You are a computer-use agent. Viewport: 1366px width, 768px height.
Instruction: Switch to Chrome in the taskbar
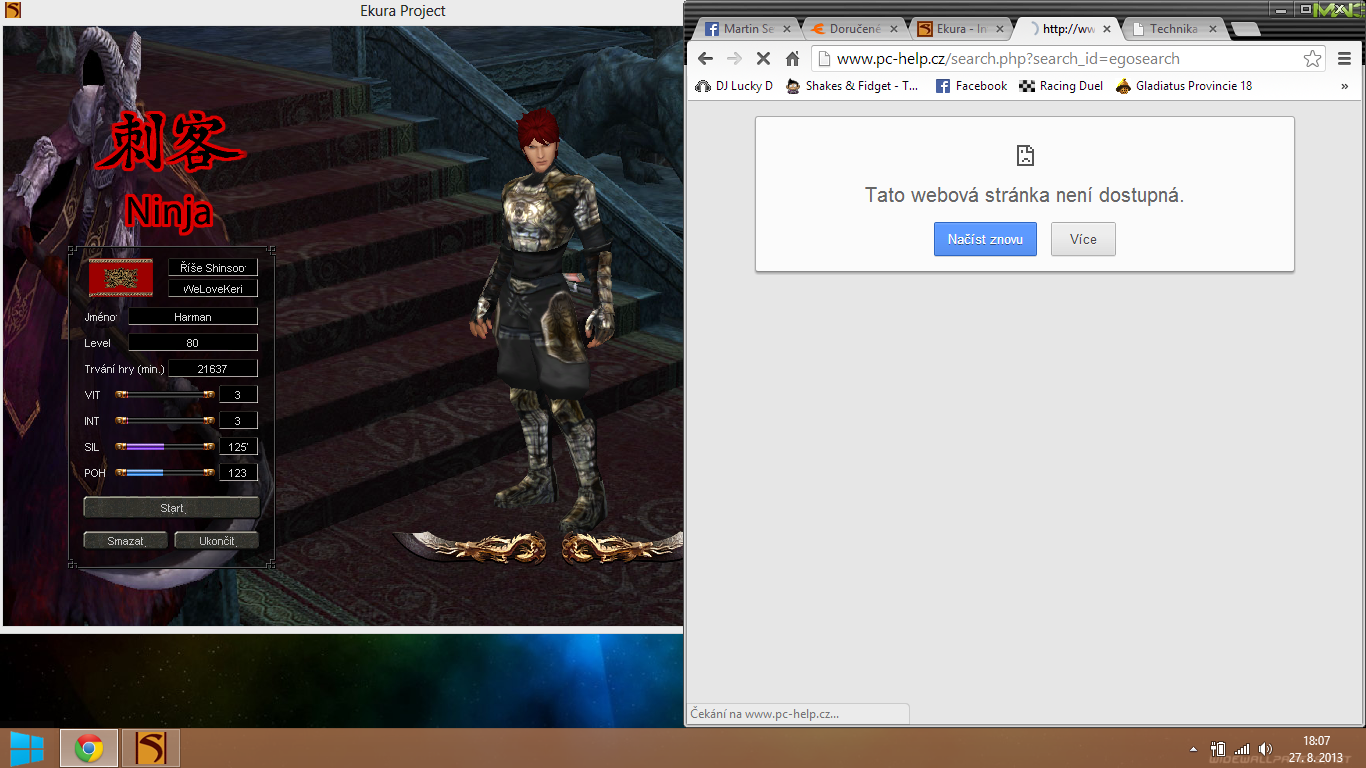pyautogui.click(x=89, y=748)
